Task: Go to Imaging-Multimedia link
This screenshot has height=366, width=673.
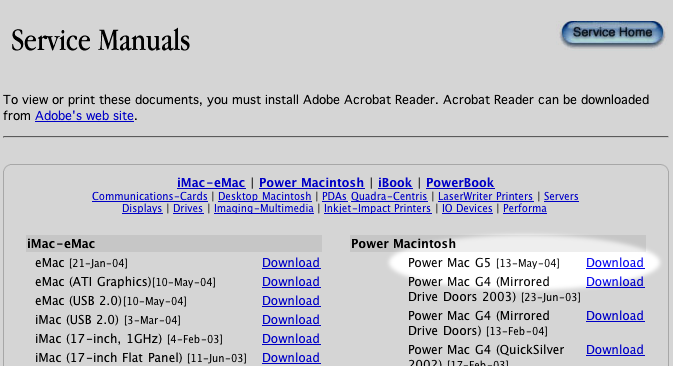Action: [x=264, y=209]
